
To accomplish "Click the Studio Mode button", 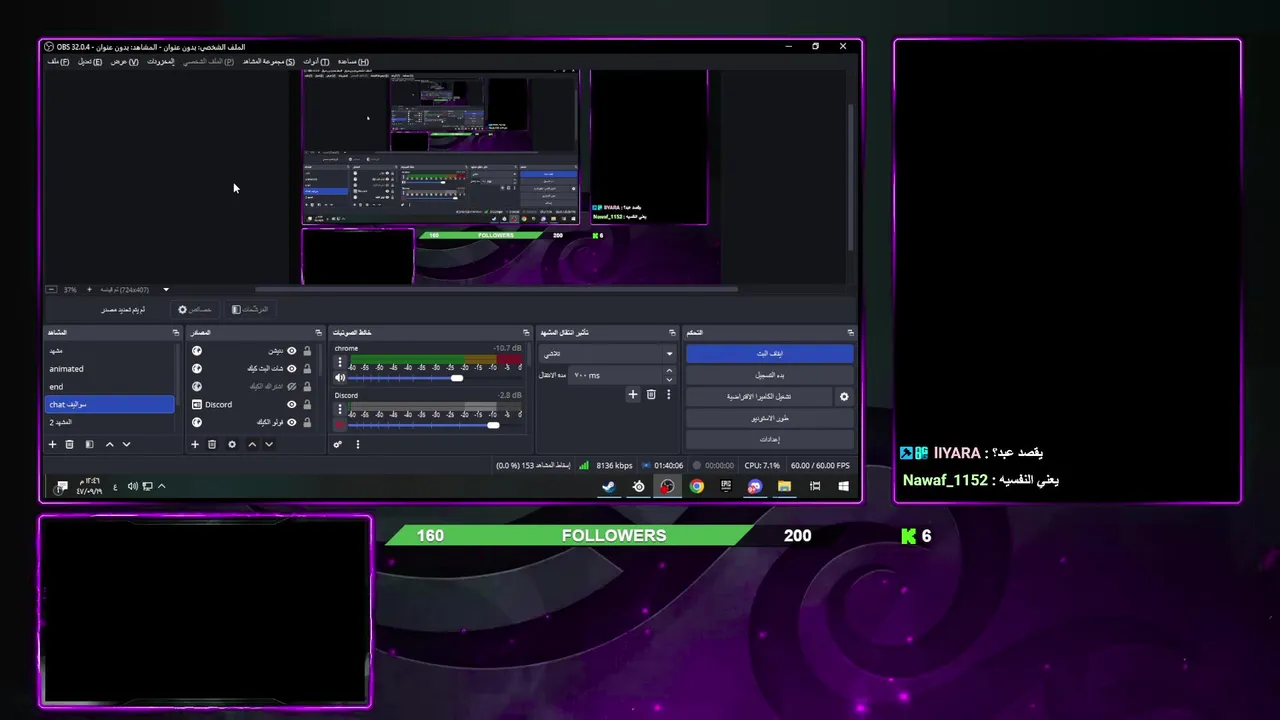I will (x=769, y=418).
